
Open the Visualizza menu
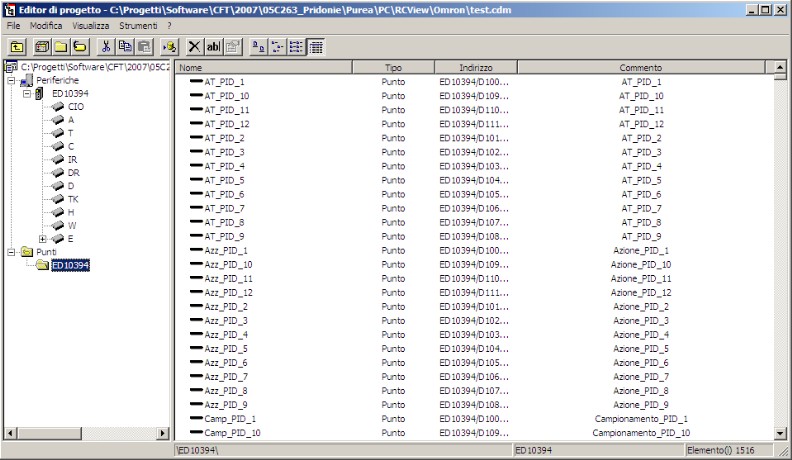click(90, 25)
